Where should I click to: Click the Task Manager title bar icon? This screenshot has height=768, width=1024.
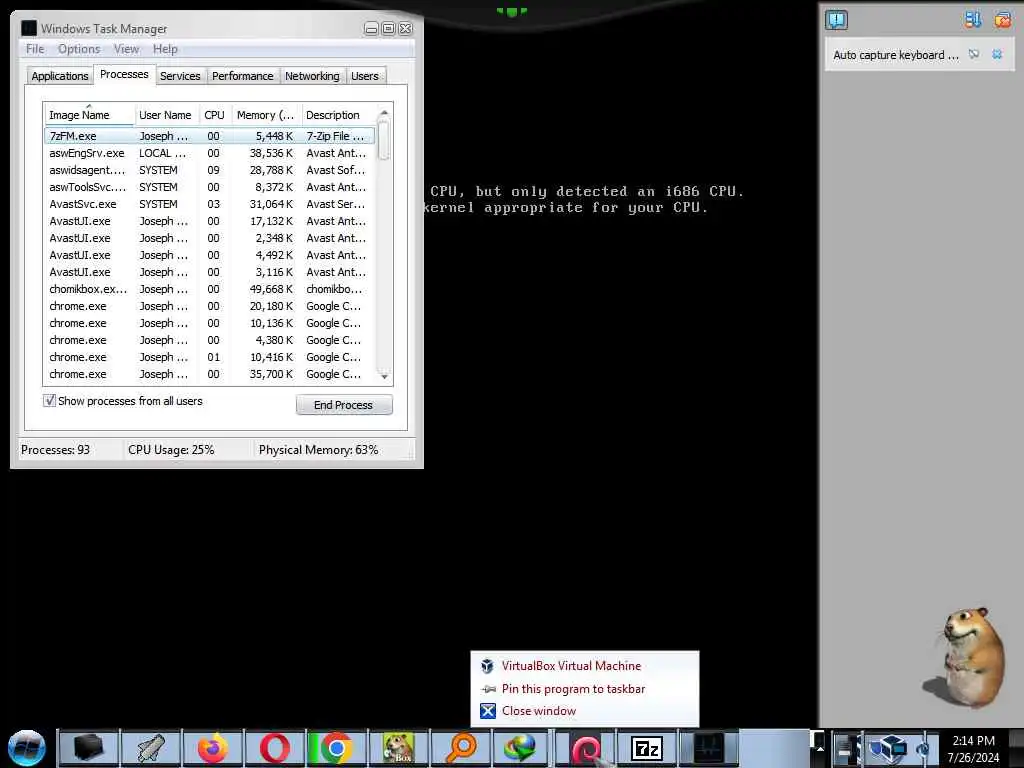point(29,28)
